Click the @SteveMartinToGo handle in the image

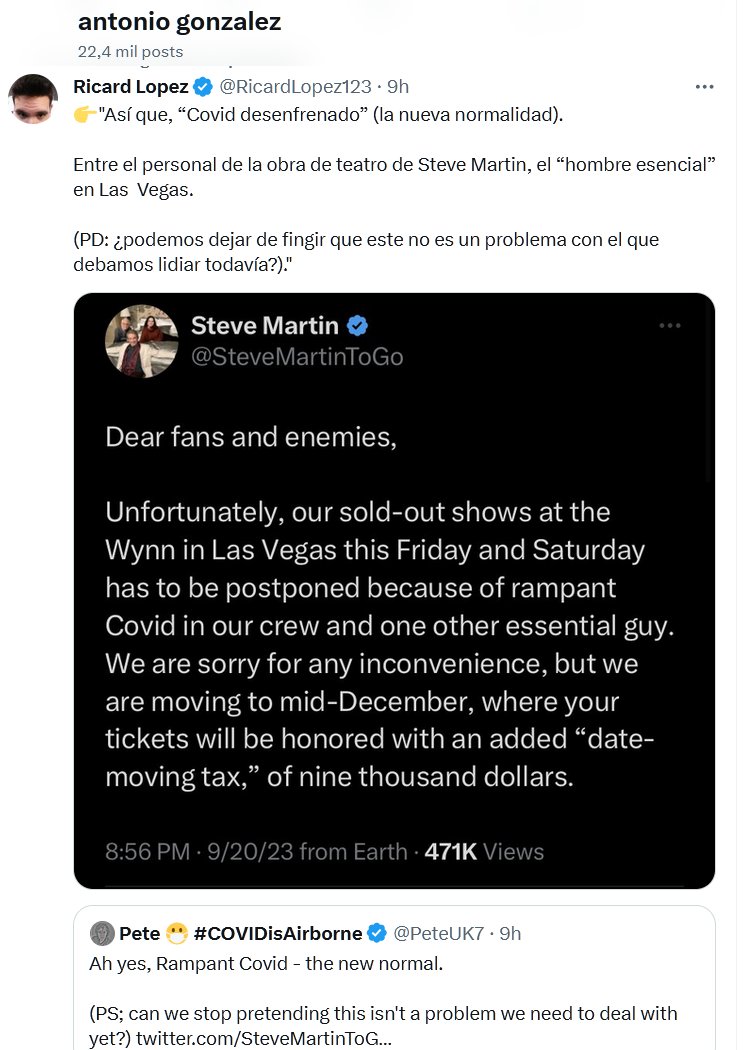pos(297,356)
